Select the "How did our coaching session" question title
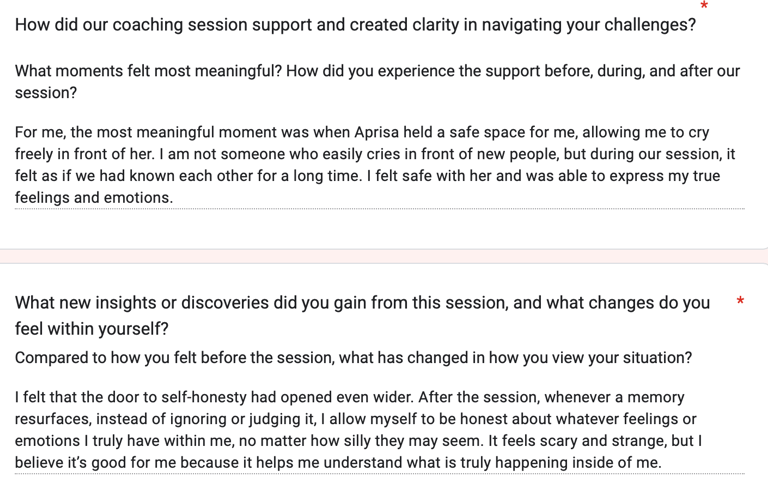This screenshot has height=495, width=768. click(x=355, y=24)
